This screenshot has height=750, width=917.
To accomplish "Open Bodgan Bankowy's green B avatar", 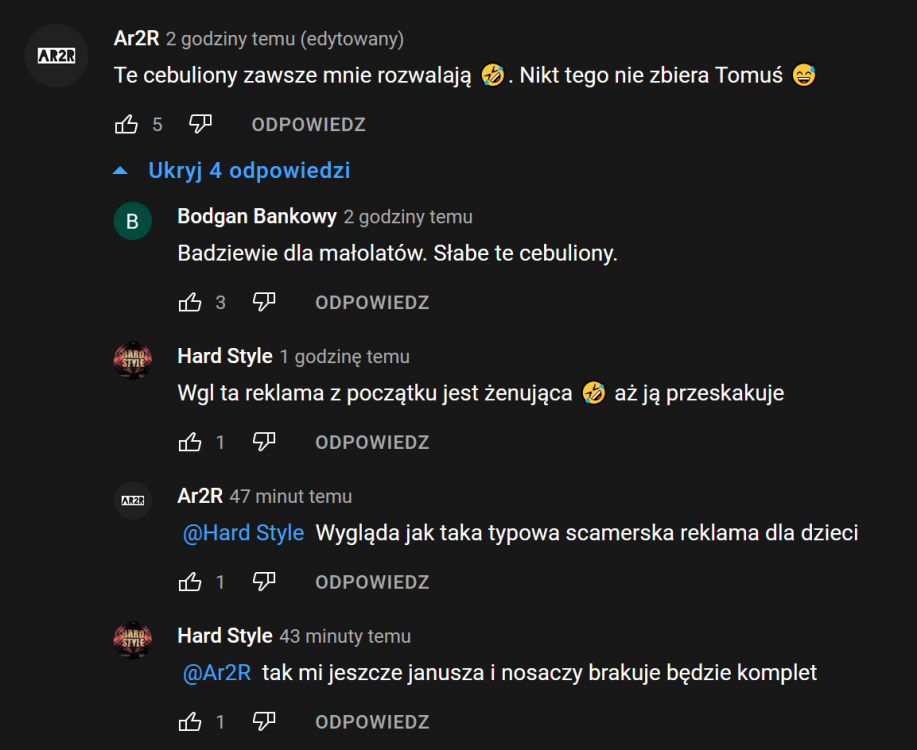I will pos(132,221).
